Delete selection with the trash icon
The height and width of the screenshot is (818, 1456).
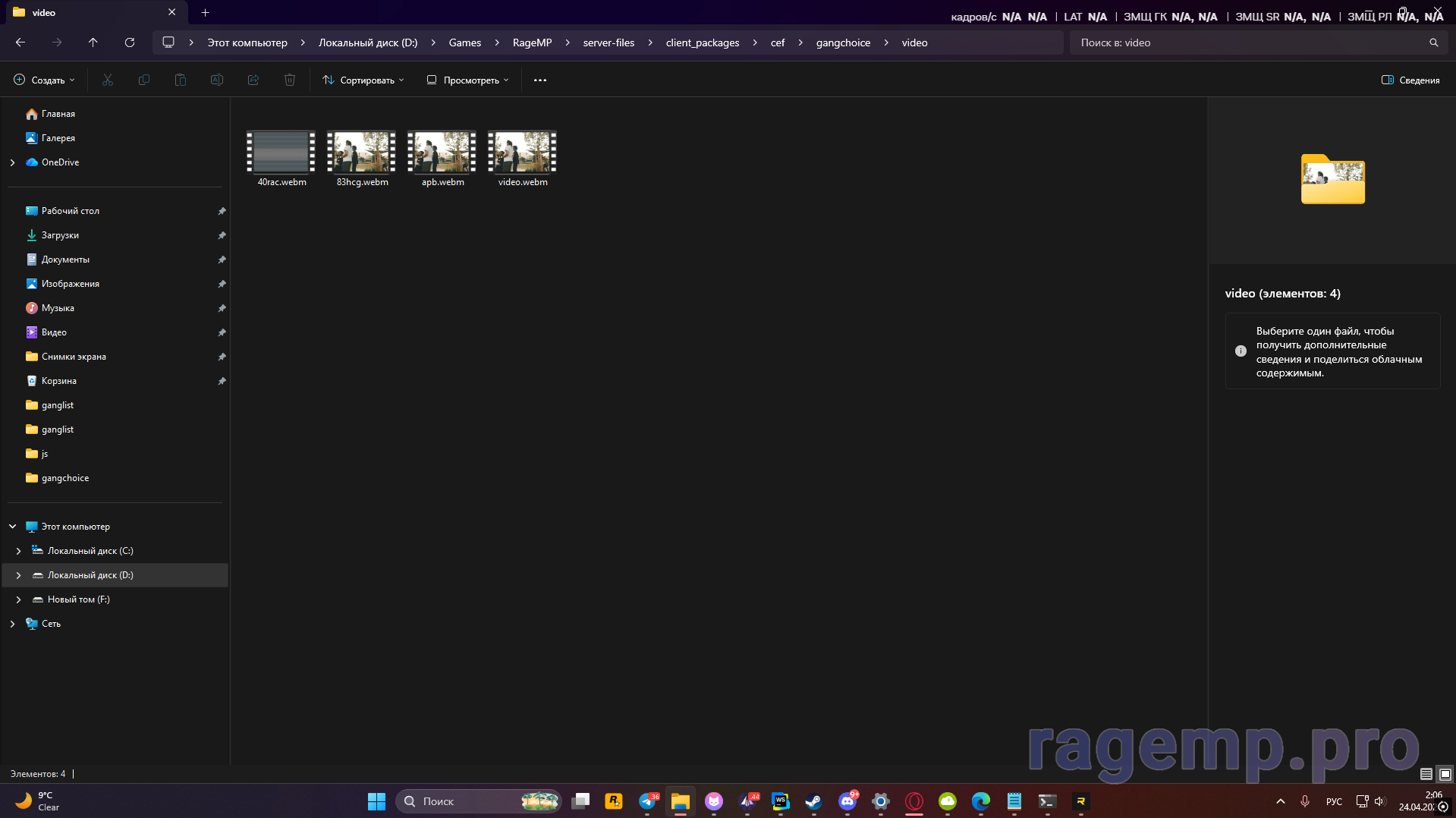[x=289, y=80]
